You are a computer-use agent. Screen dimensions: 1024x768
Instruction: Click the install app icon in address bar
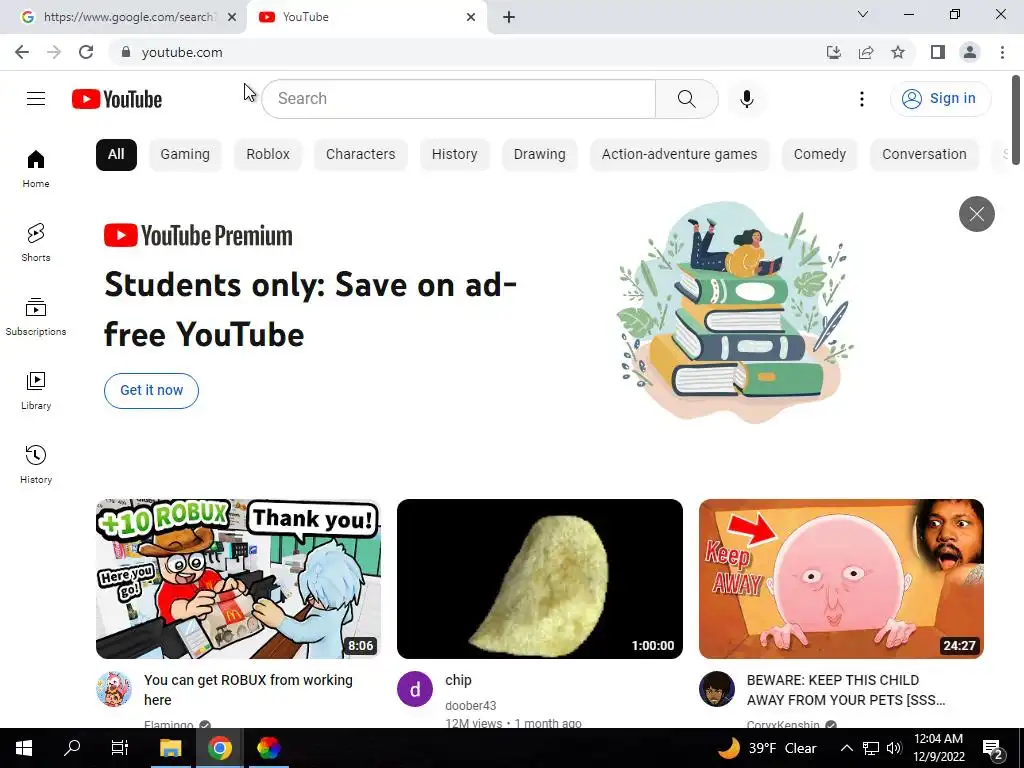point(833,52)
